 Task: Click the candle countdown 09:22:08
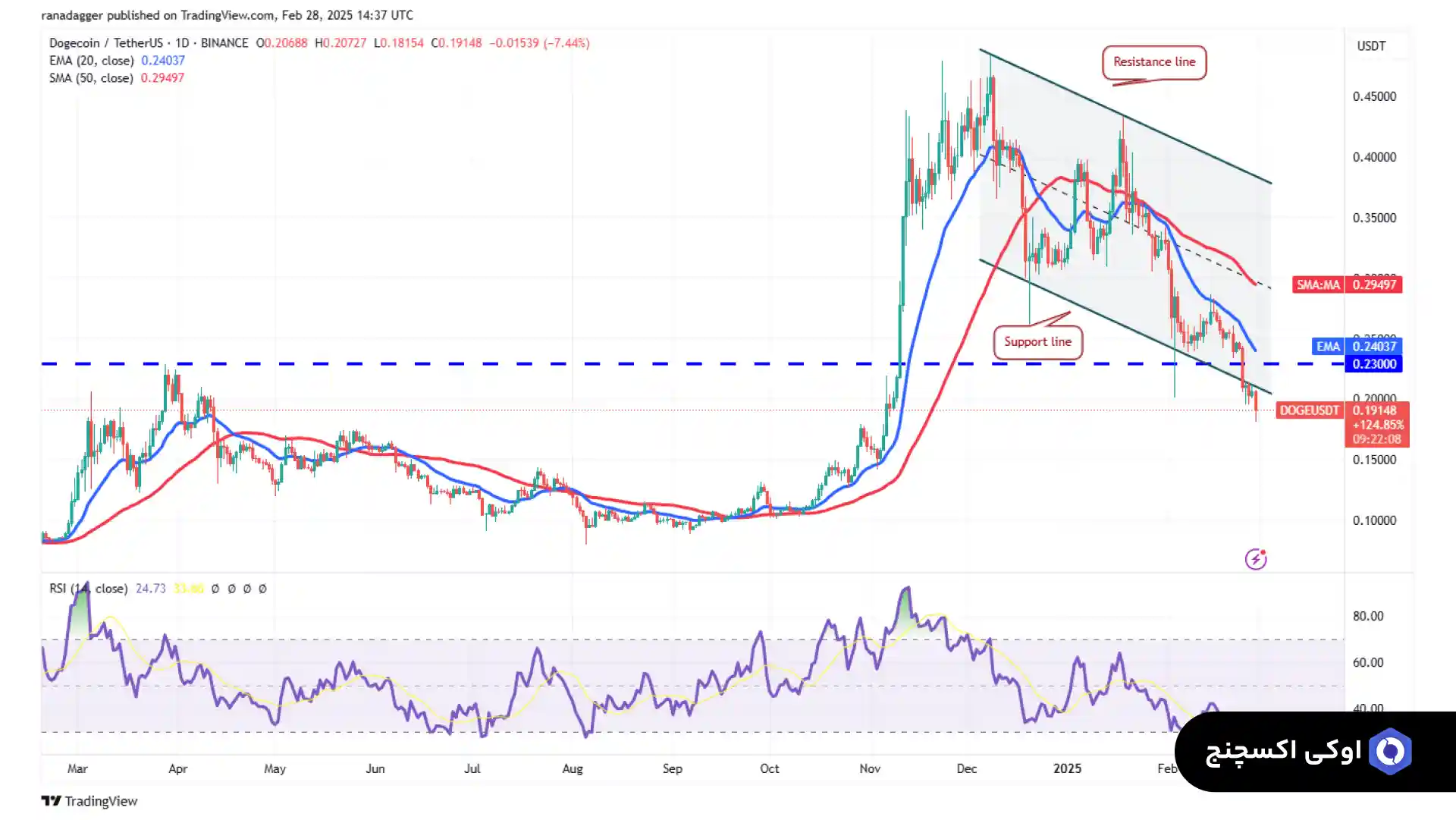point(1376,439)
